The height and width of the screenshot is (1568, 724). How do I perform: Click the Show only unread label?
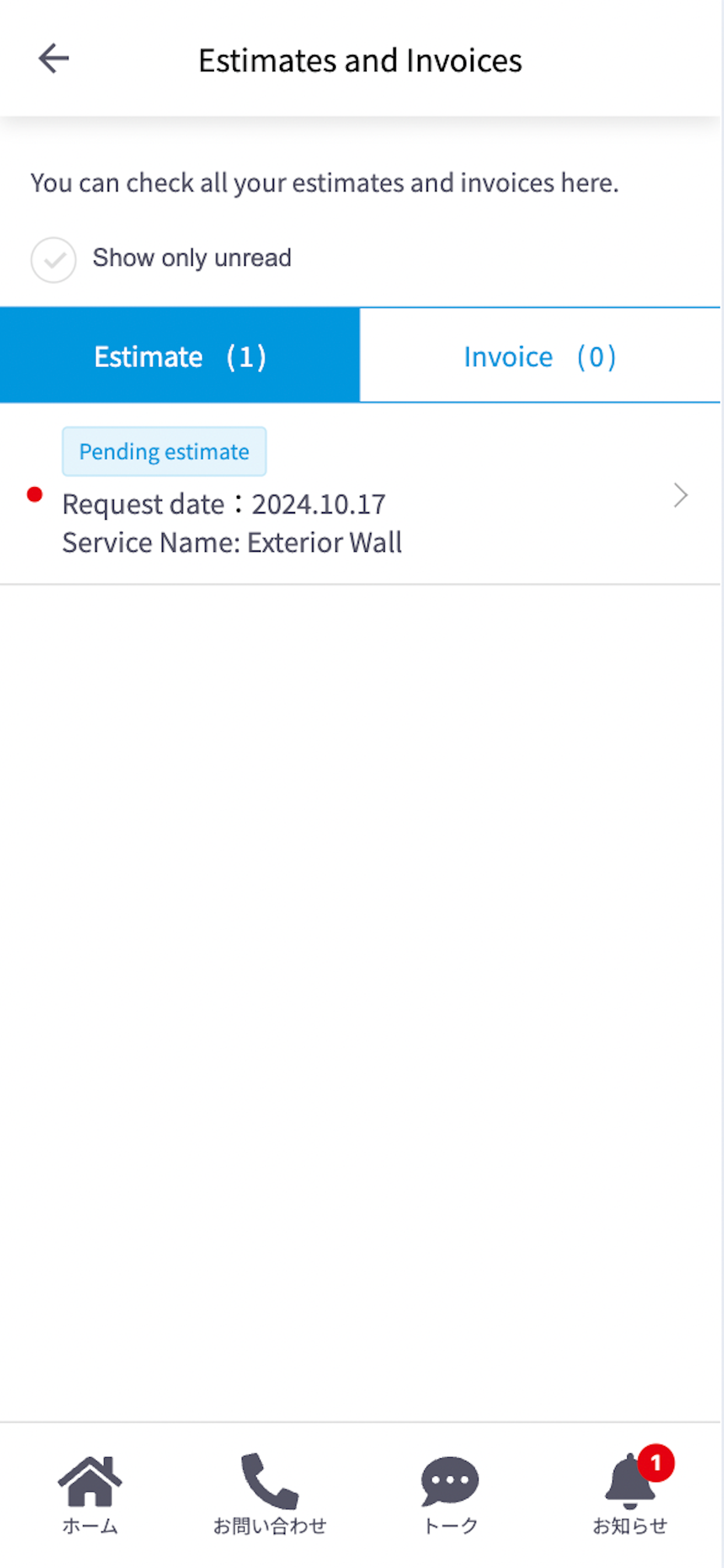point(192,257)
